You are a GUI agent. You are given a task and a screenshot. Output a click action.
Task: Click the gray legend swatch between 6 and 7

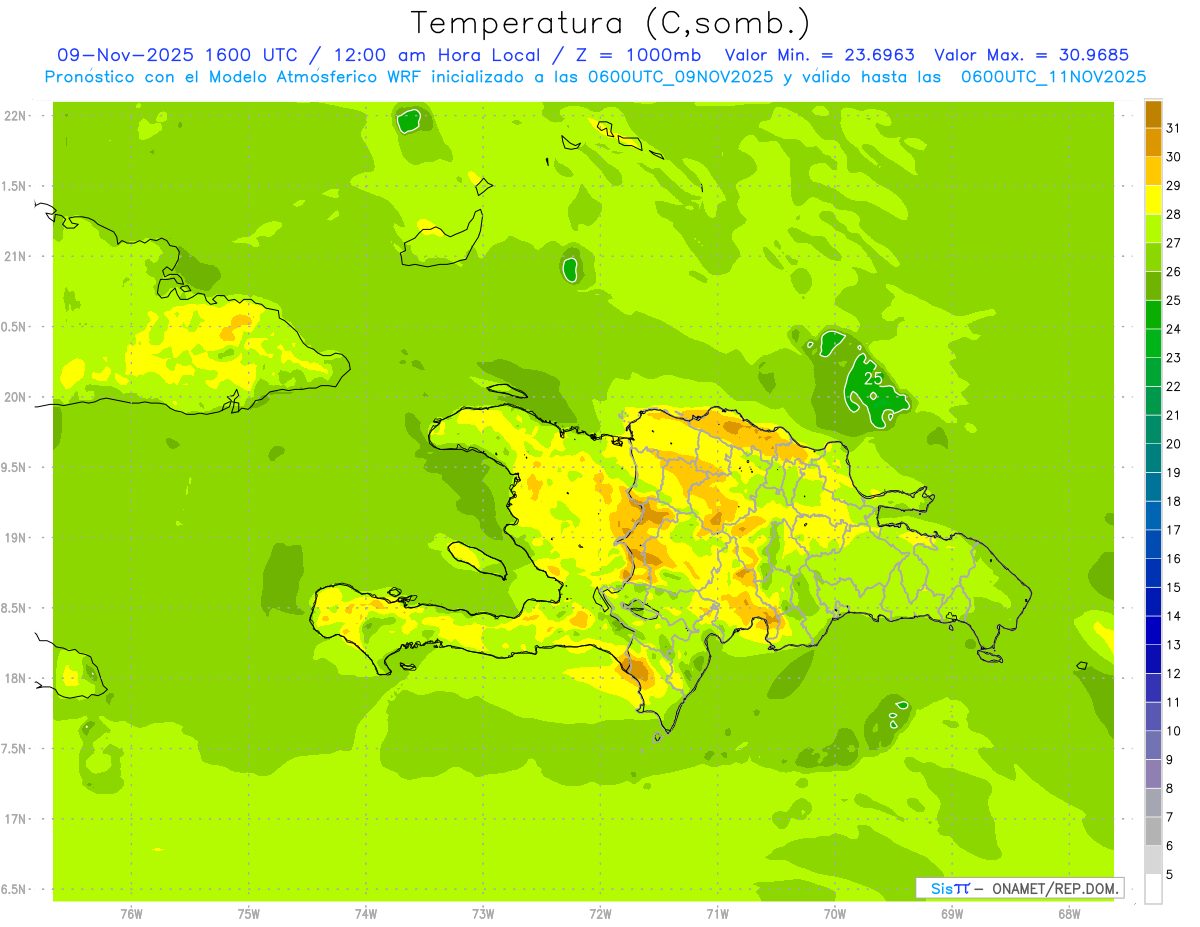(x=1153, y=832)
